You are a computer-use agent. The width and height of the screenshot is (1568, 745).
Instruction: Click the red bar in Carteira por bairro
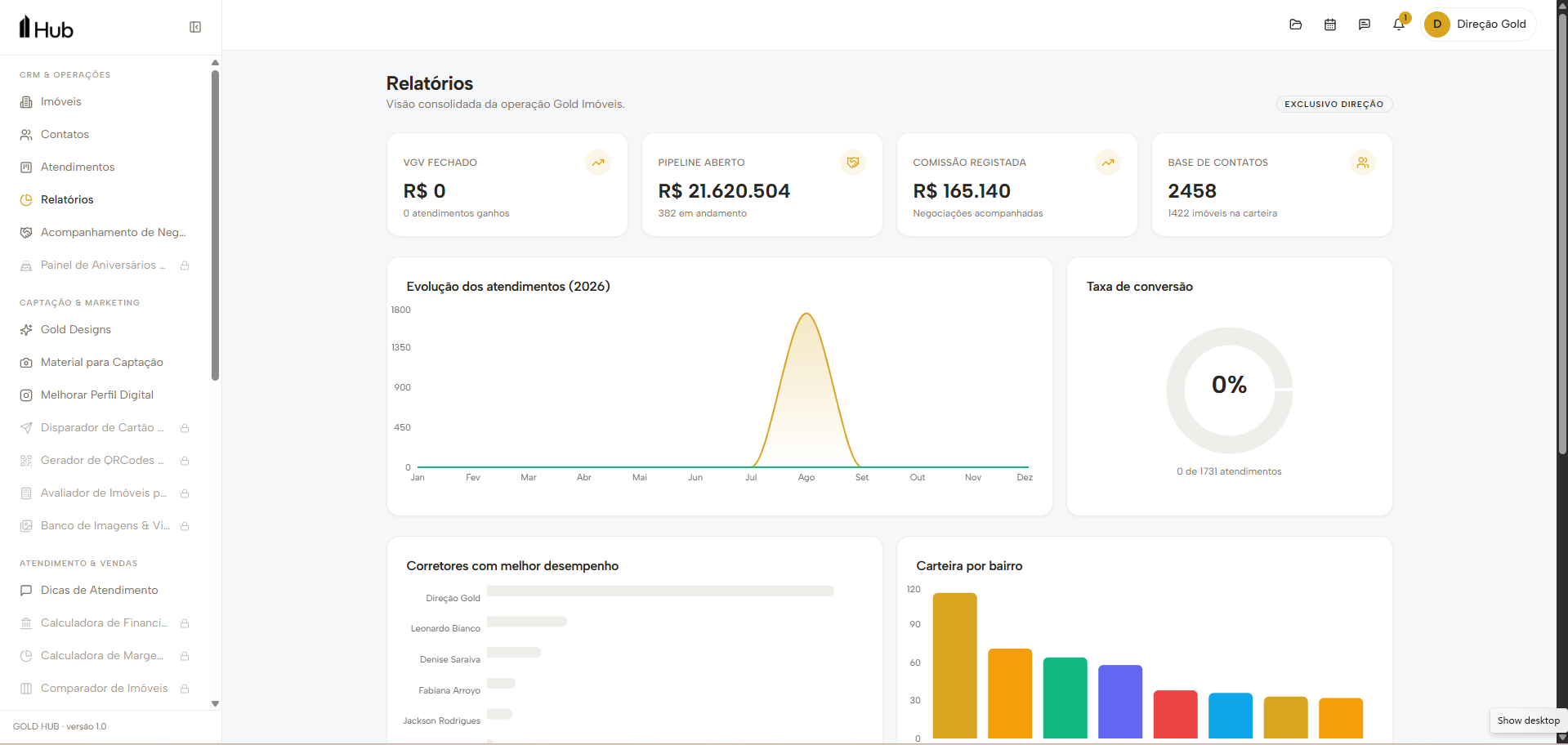pos(1175,715)
